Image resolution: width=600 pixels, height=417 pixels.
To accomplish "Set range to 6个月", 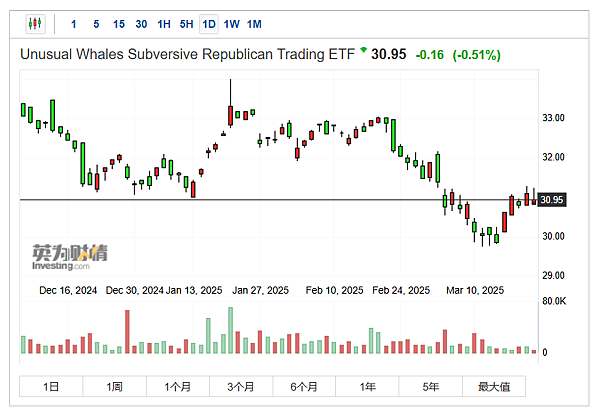I will (304, 386).
